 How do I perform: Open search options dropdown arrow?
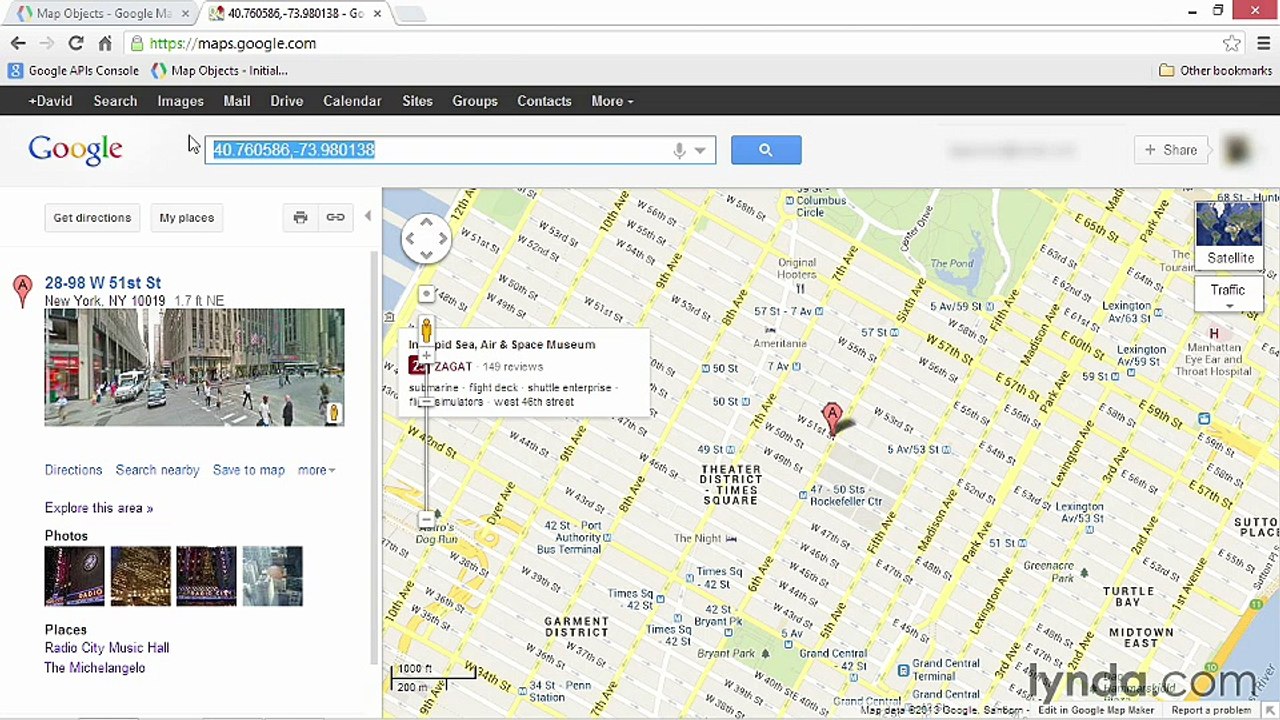click(700, 150)
